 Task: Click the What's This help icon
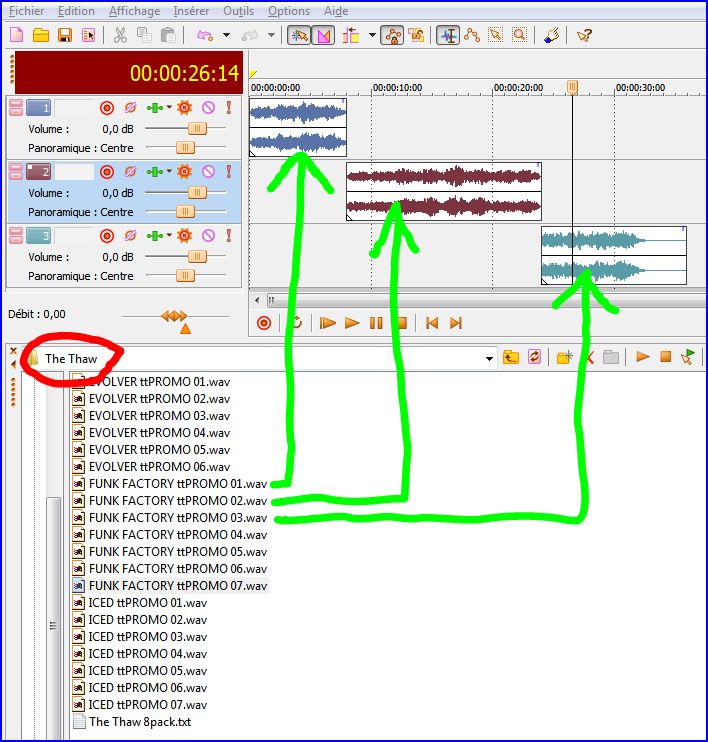[x=584, y=35]
